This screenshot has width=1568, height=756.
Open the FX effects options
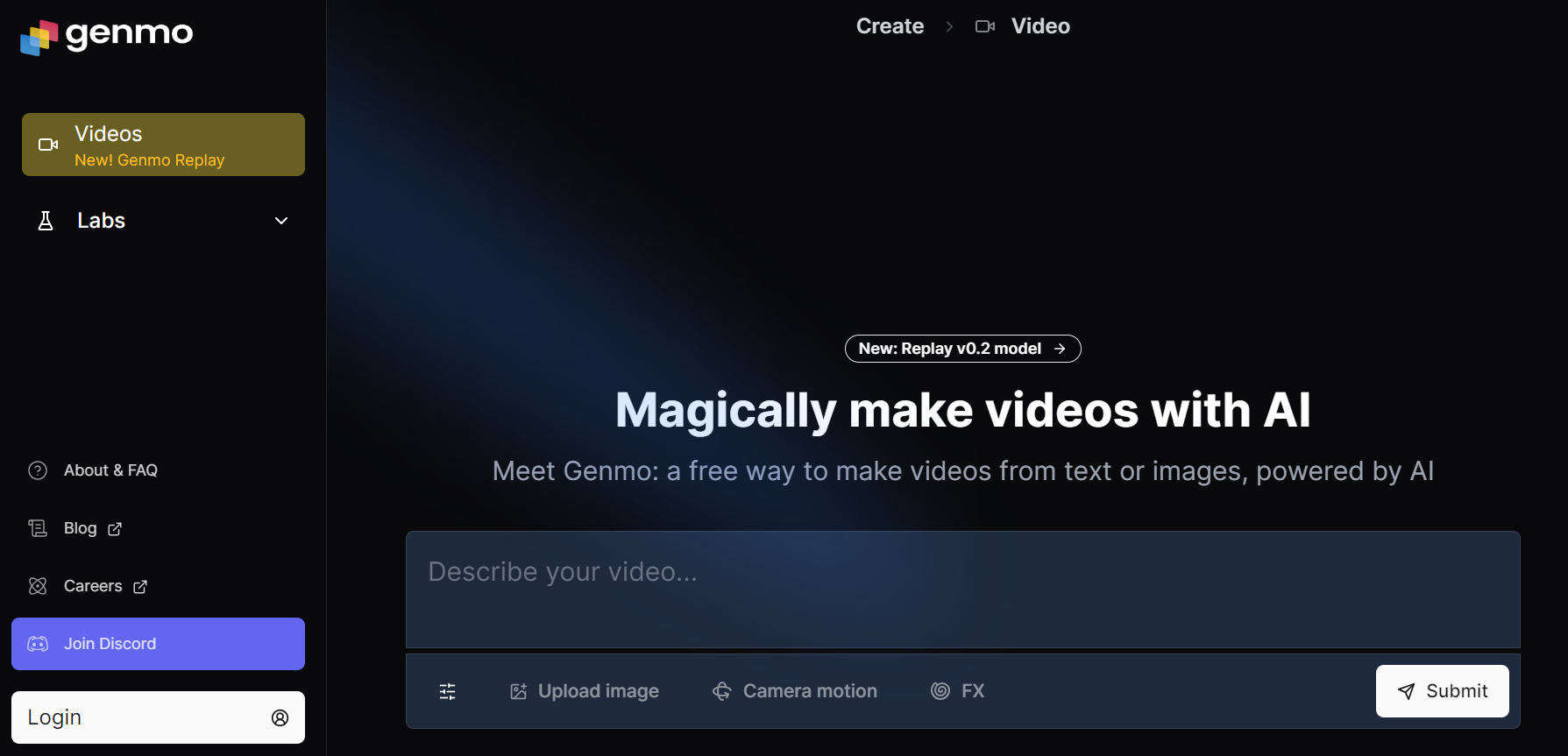957,691
